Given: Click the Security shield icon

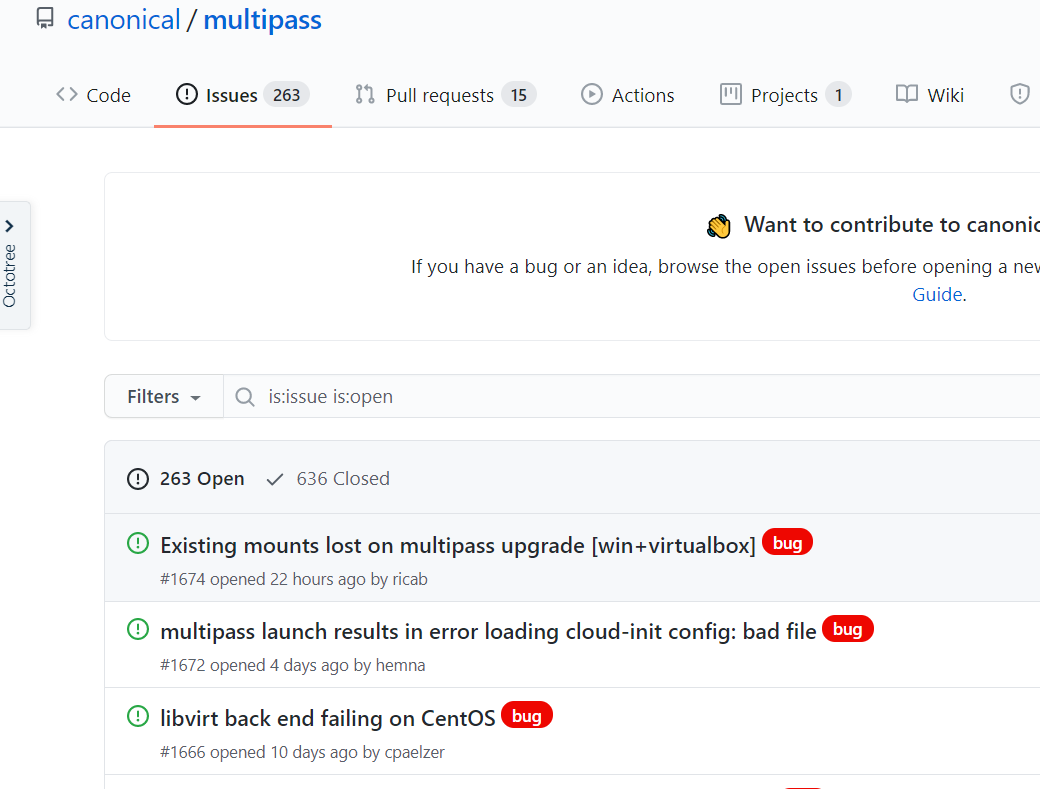Looking at the screenshot, I should [x=1019, y=94].
